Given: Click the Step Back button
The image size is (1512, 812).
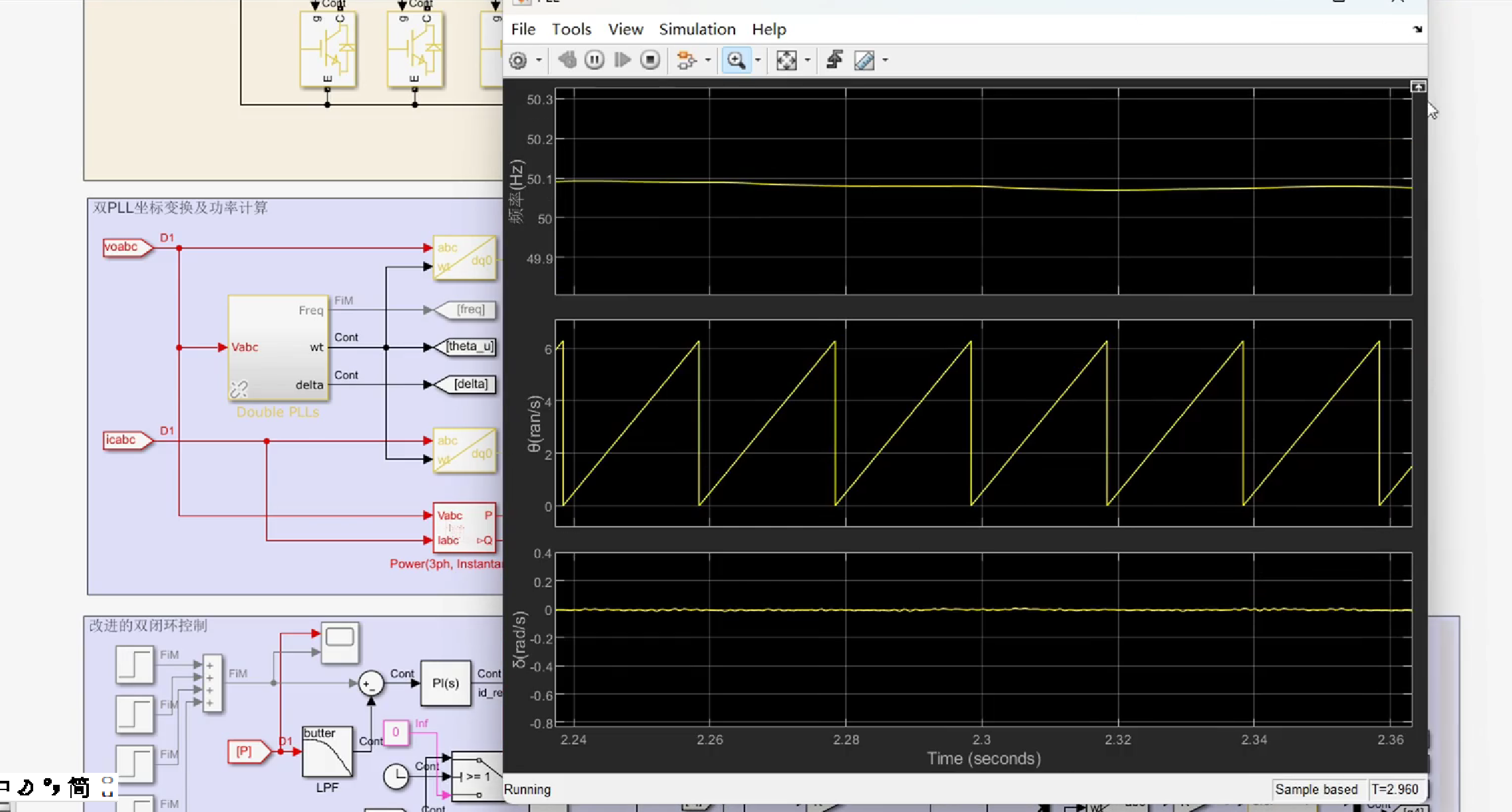Looking at the screenshot, I should click(x=567, y=60).
